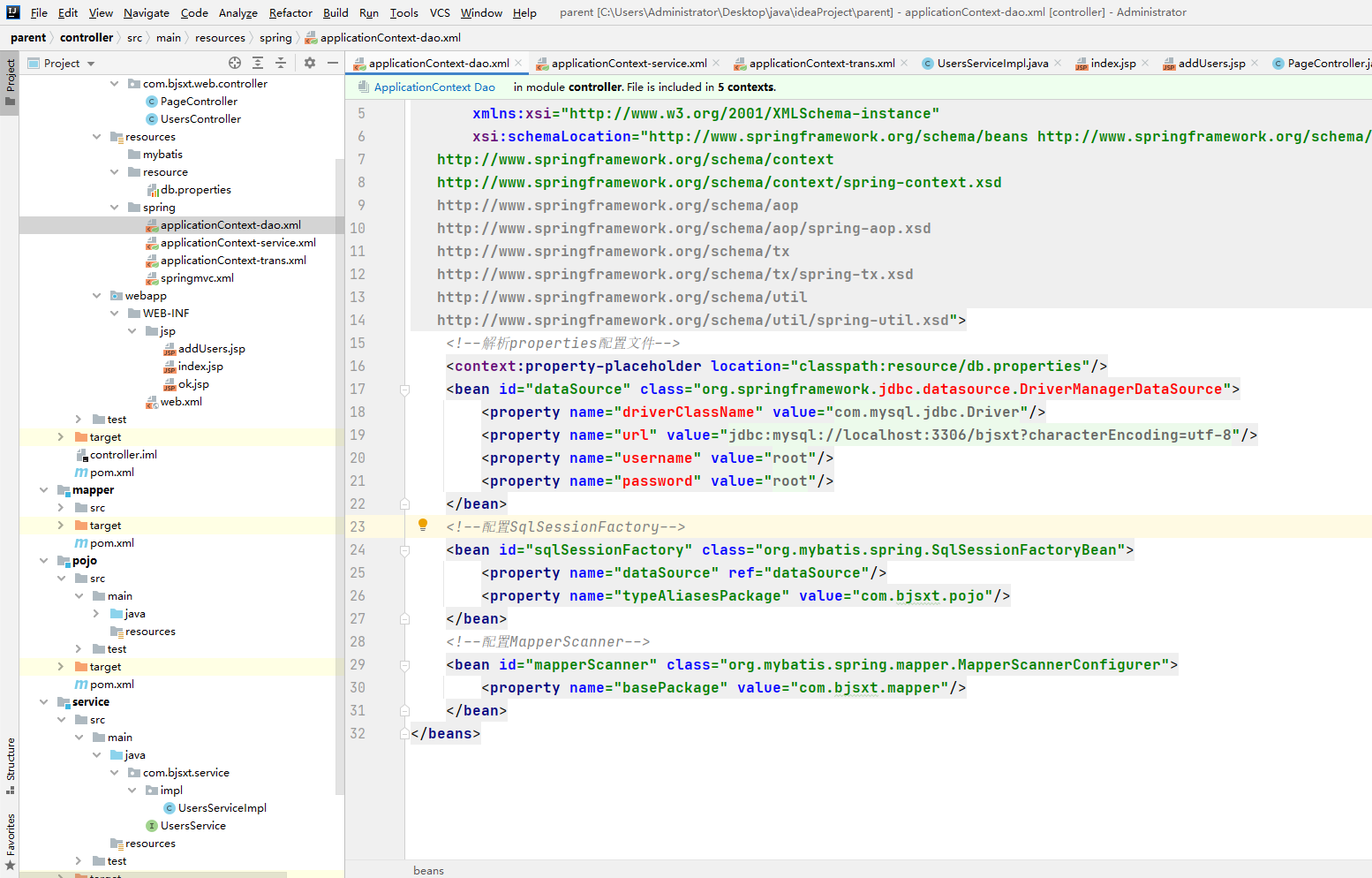Collapse the WEB-INF folder

click(x=115, y=314)
